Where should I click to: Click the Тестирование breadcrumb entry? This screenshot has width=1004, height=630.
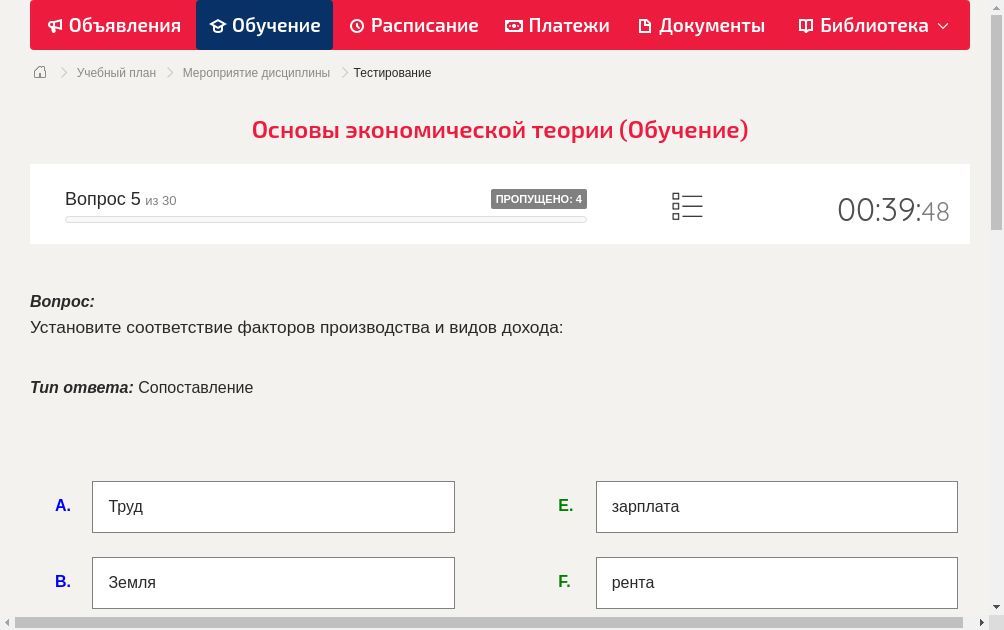(390, 72)
